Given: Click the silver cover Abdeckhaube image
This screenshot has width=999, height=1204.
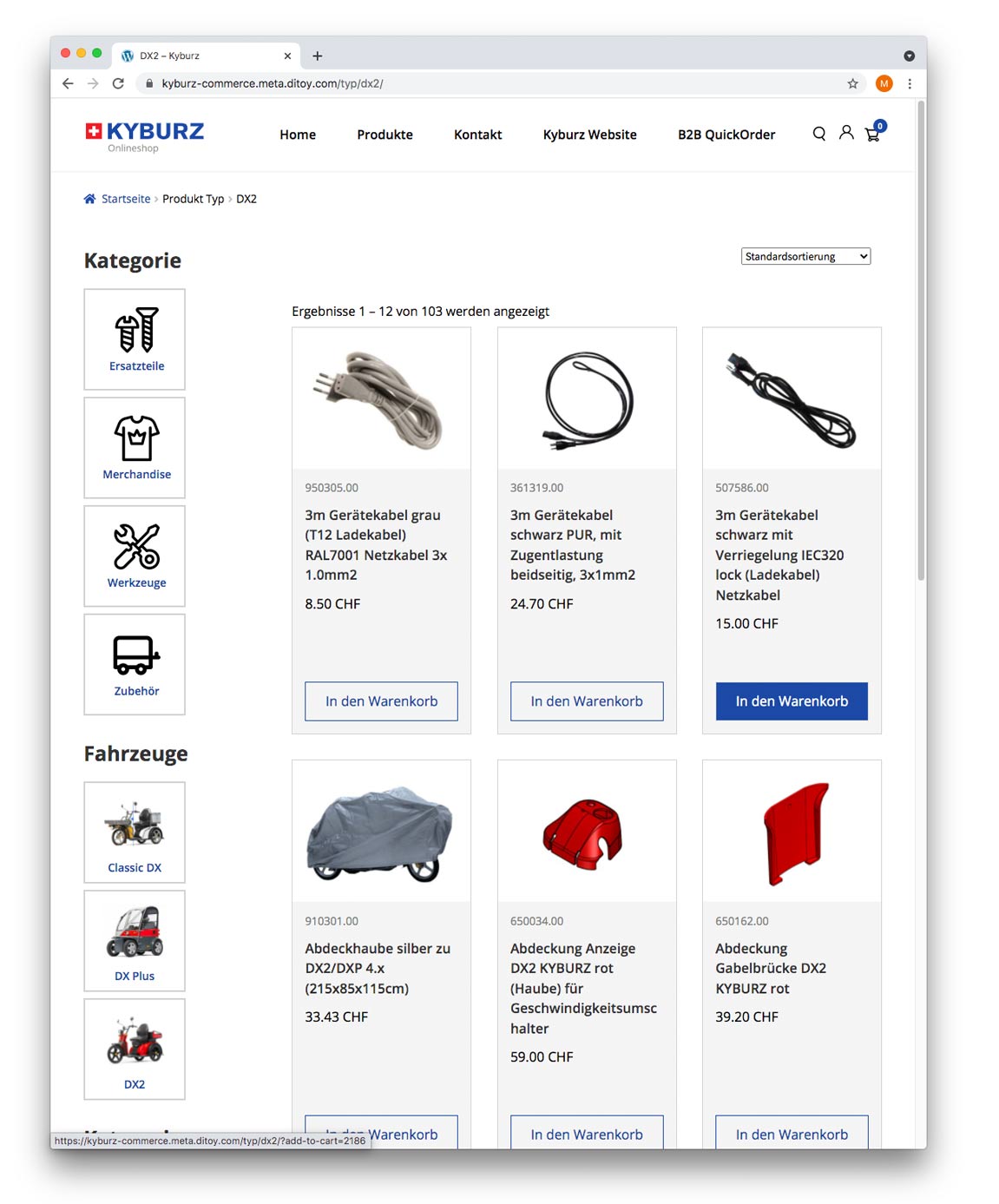Looking at the screenshot, I should pyautogui.click(x=381, y=832).
